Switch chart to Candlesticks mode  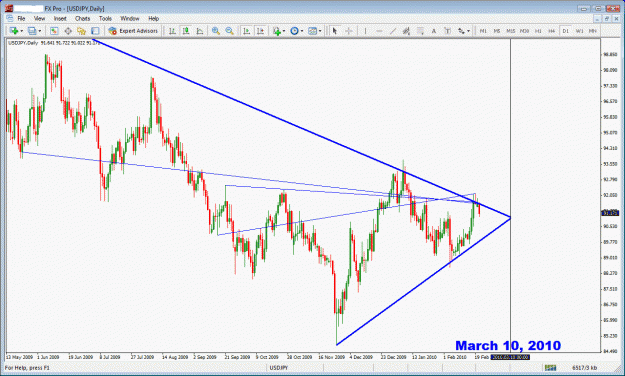pos(186,31)
